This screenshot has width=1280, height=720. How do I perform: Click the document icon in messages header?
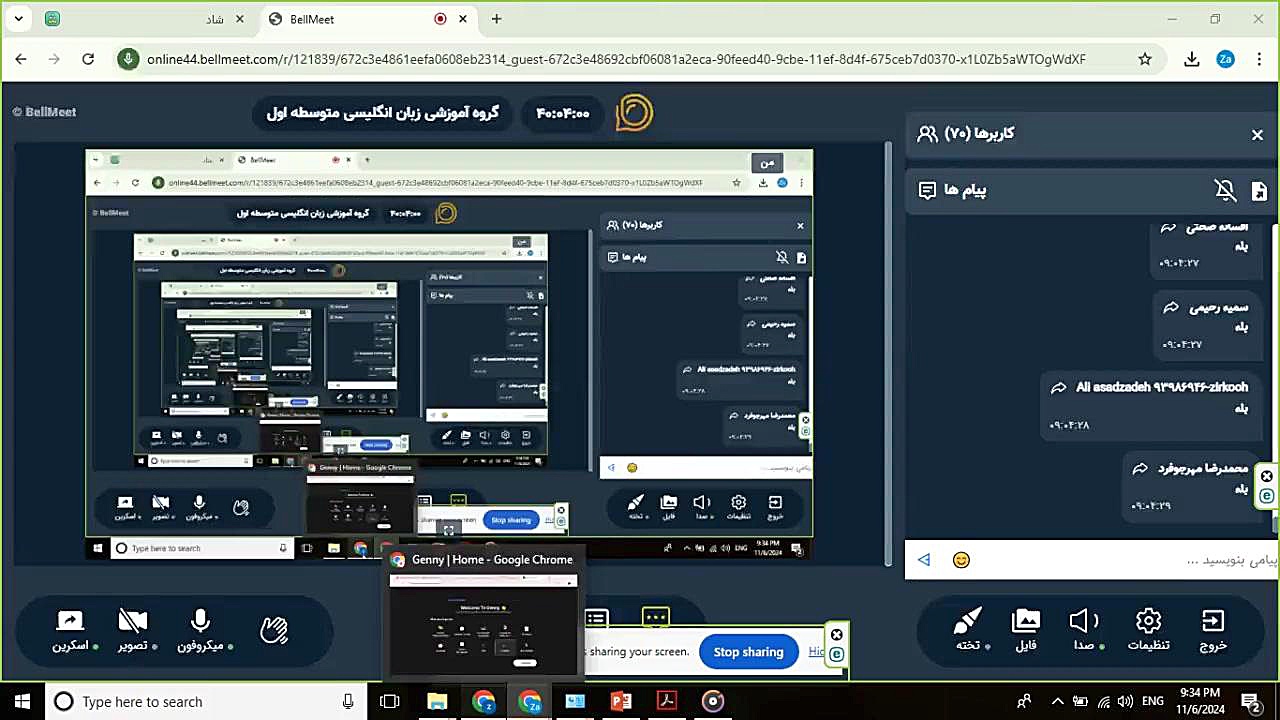(1259, 191)
